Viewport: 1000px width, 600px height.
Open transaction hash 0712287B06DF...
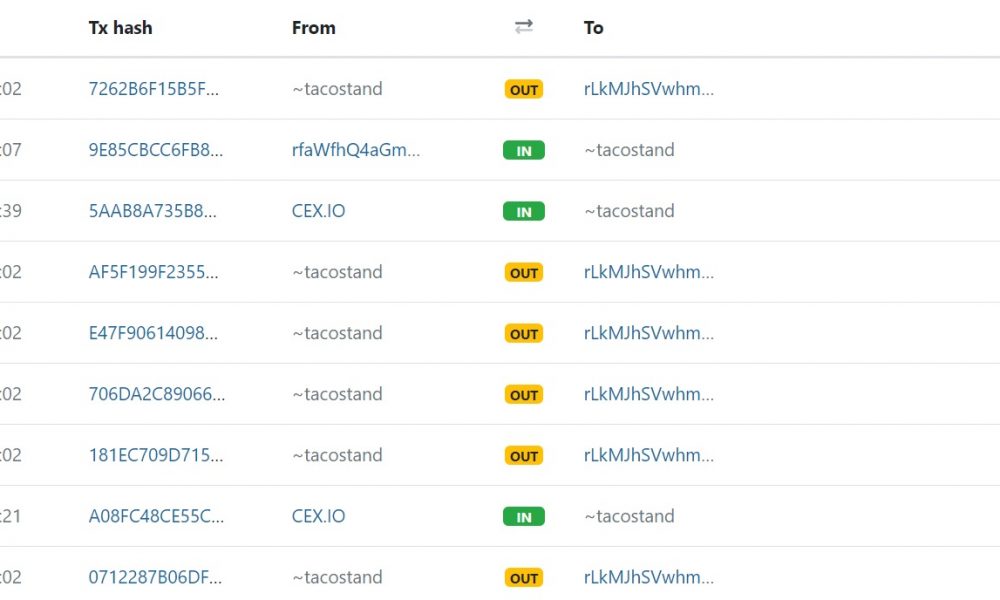tap(155, 578)
